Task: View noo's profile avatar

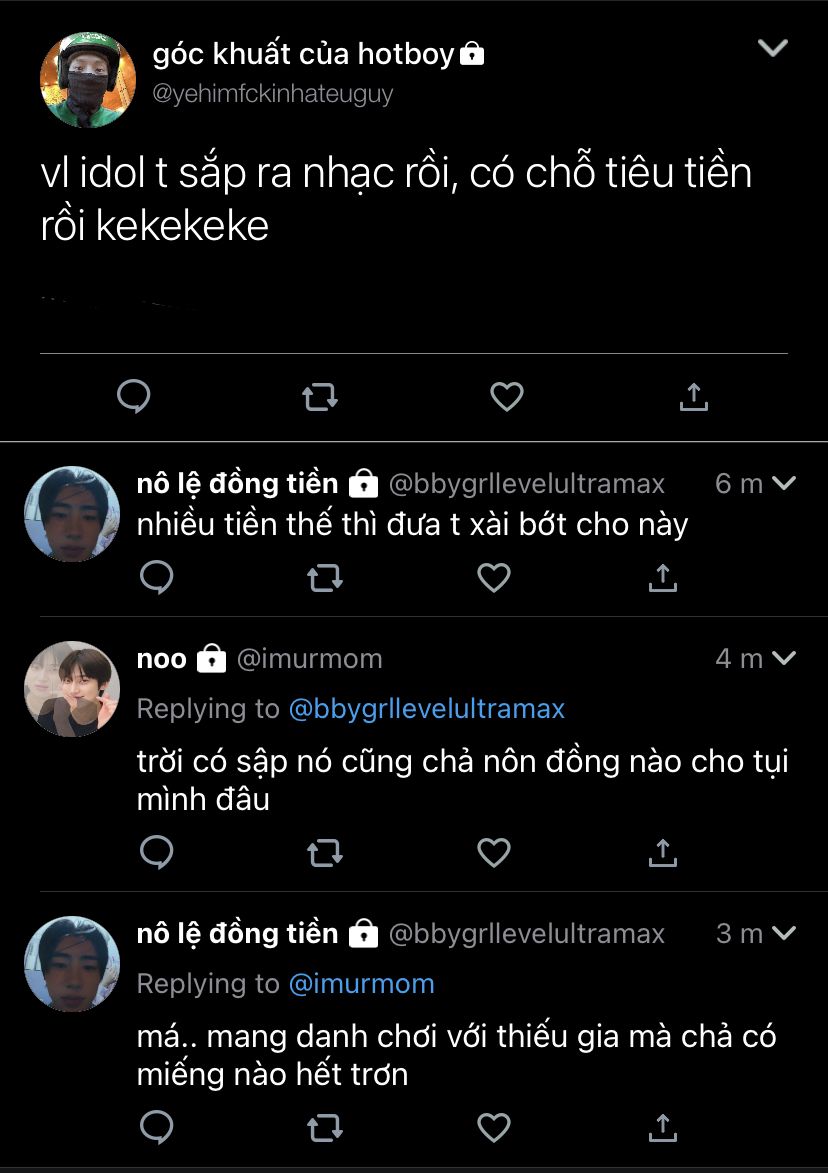Action: 72,689
